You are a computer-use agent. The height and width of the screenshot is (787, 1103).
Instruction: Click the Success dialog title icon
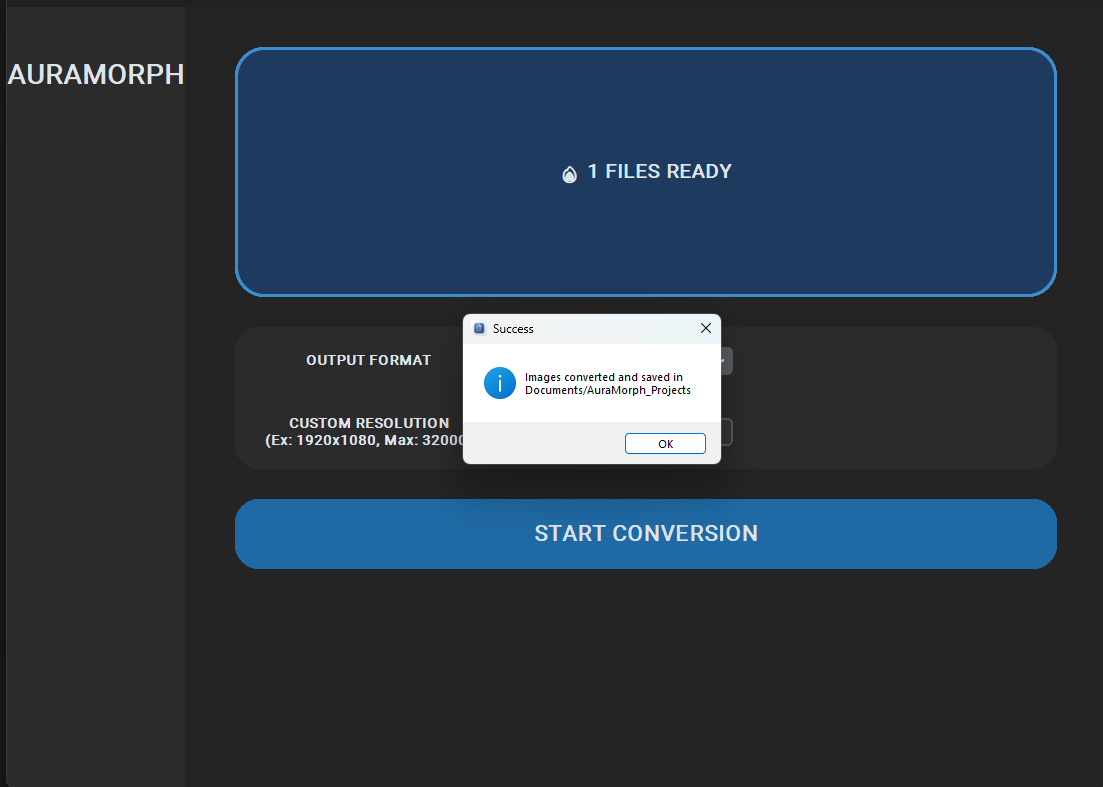click(x=480, y=328)
